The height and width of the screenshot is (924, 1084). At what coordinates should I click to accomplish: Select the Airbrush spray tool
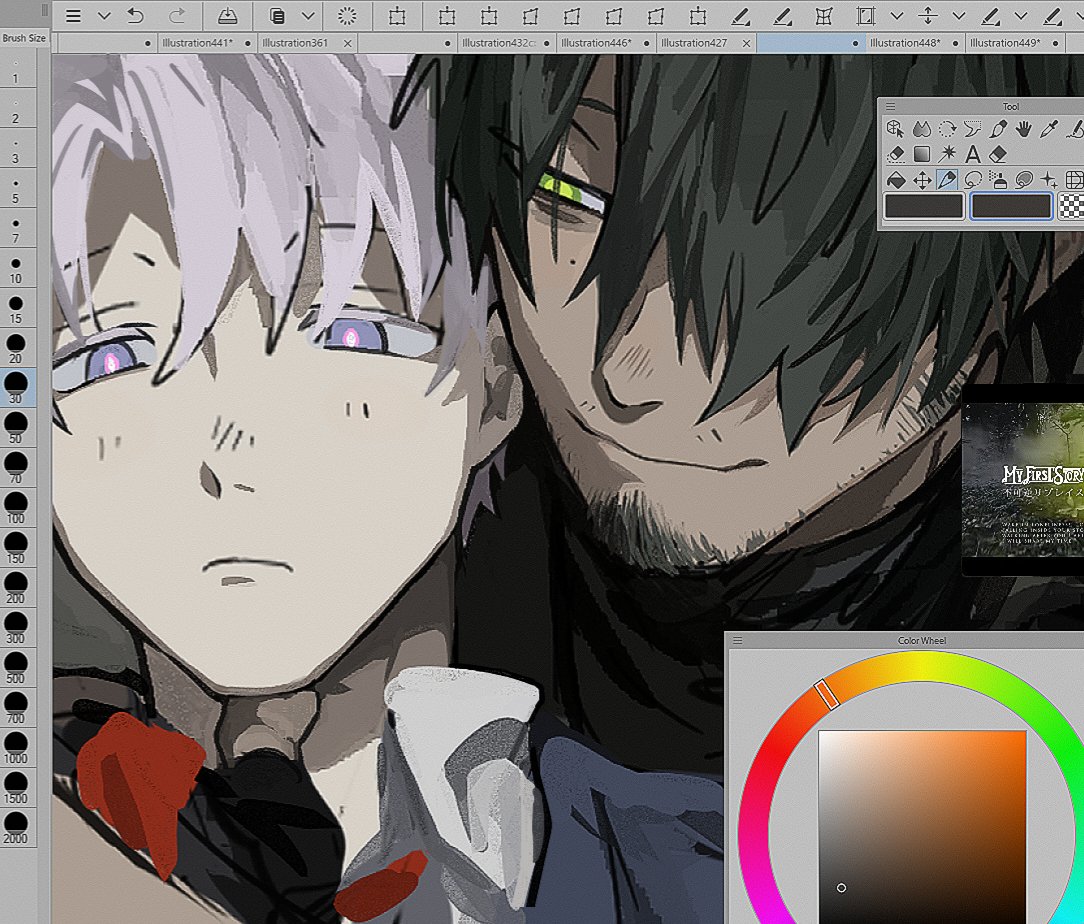[998, 180]
